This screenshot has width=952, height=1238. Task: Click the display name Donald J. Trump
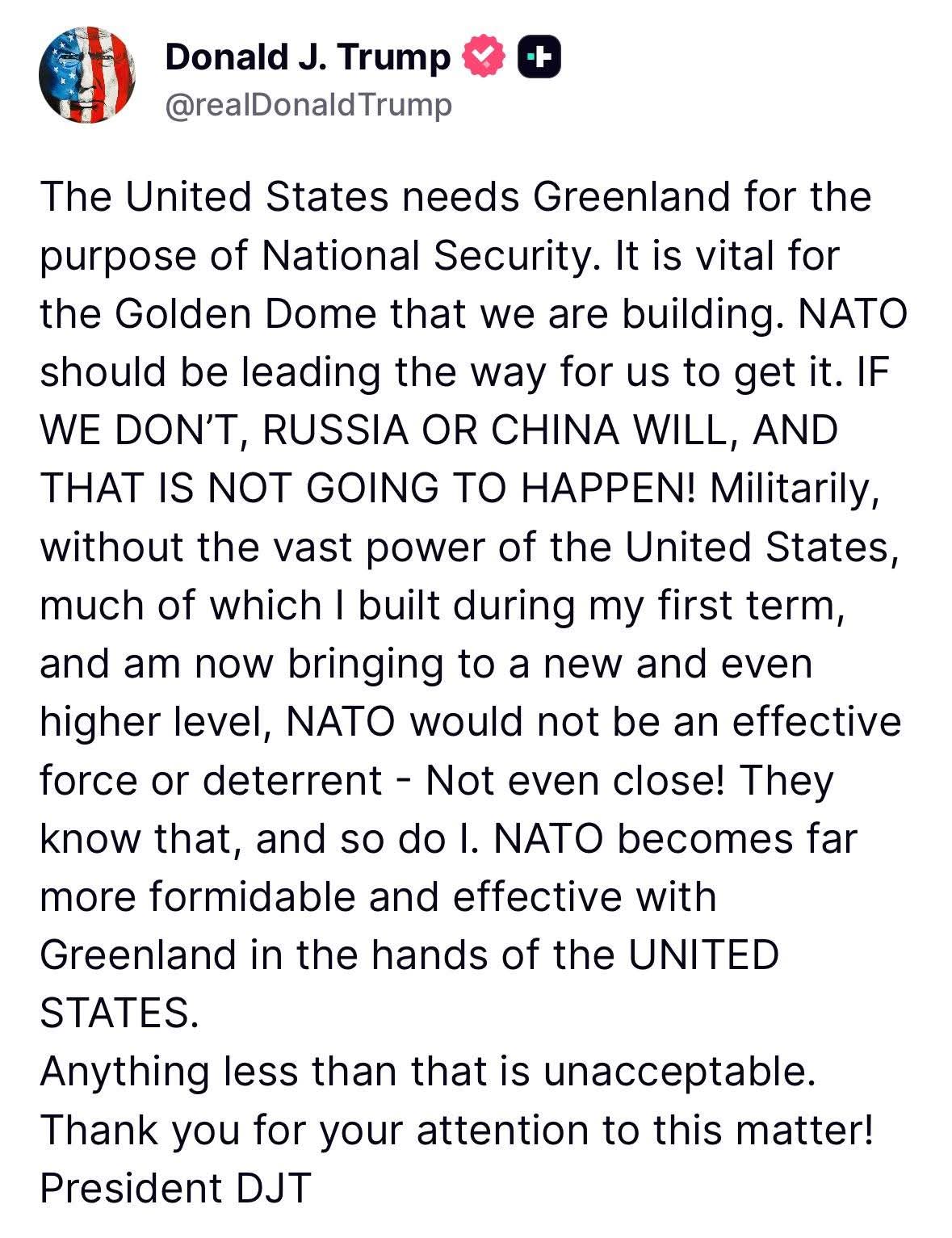(308, 57)
